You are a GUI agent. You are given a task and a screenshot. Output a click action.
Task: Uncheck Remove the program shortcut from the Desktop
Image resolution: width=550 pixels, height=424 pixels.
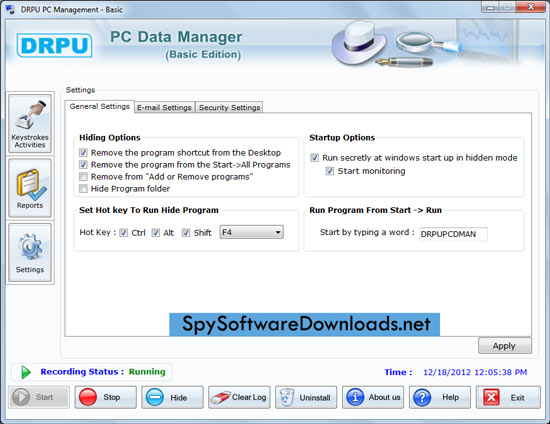[x=83, y=153]
